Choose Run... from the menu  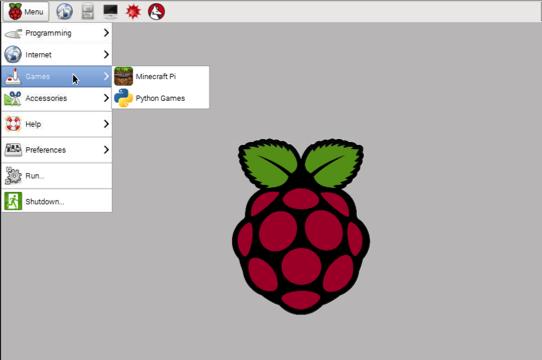[56, 176]
